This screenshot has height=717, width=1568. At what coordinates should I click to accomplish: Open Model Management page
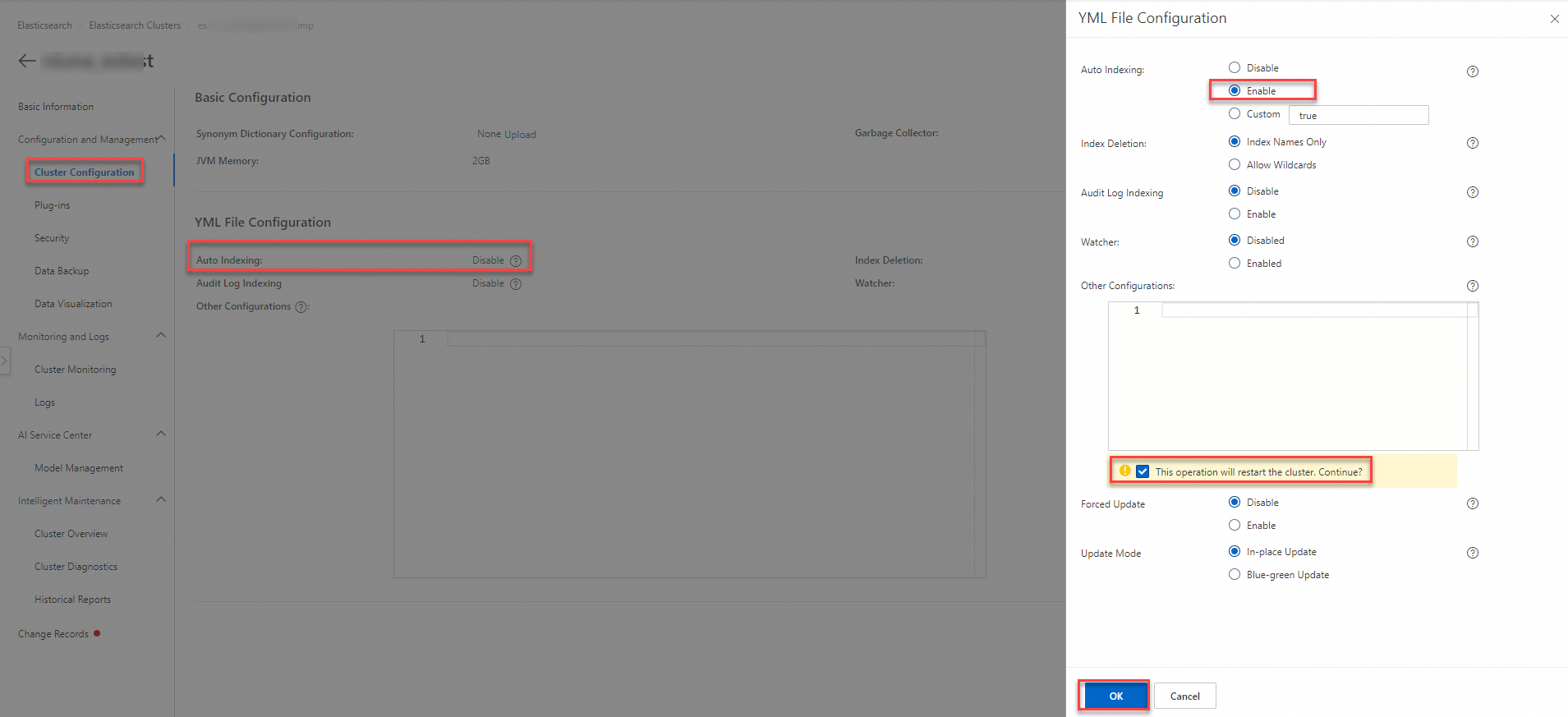(x=79, y=468)
